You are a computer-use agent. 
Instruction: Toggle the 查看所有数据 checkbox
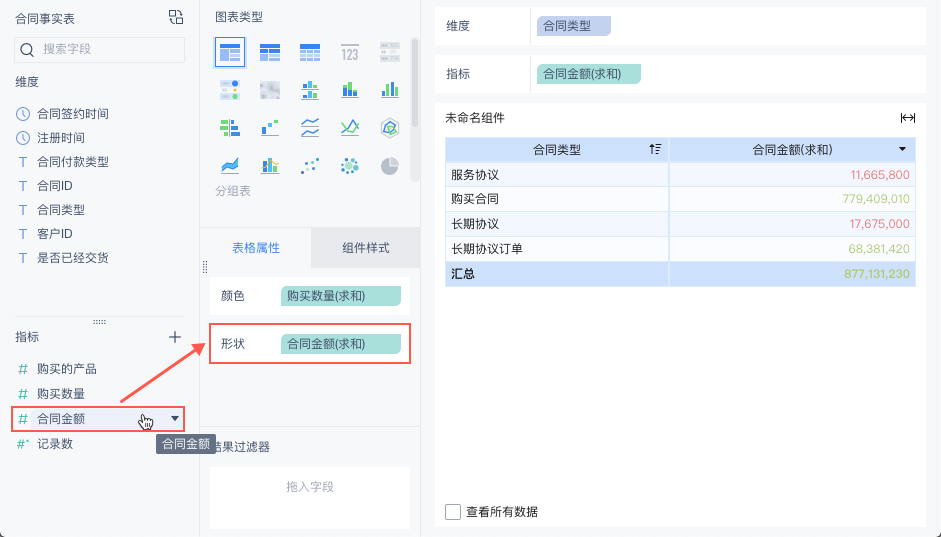click(453, 512)
